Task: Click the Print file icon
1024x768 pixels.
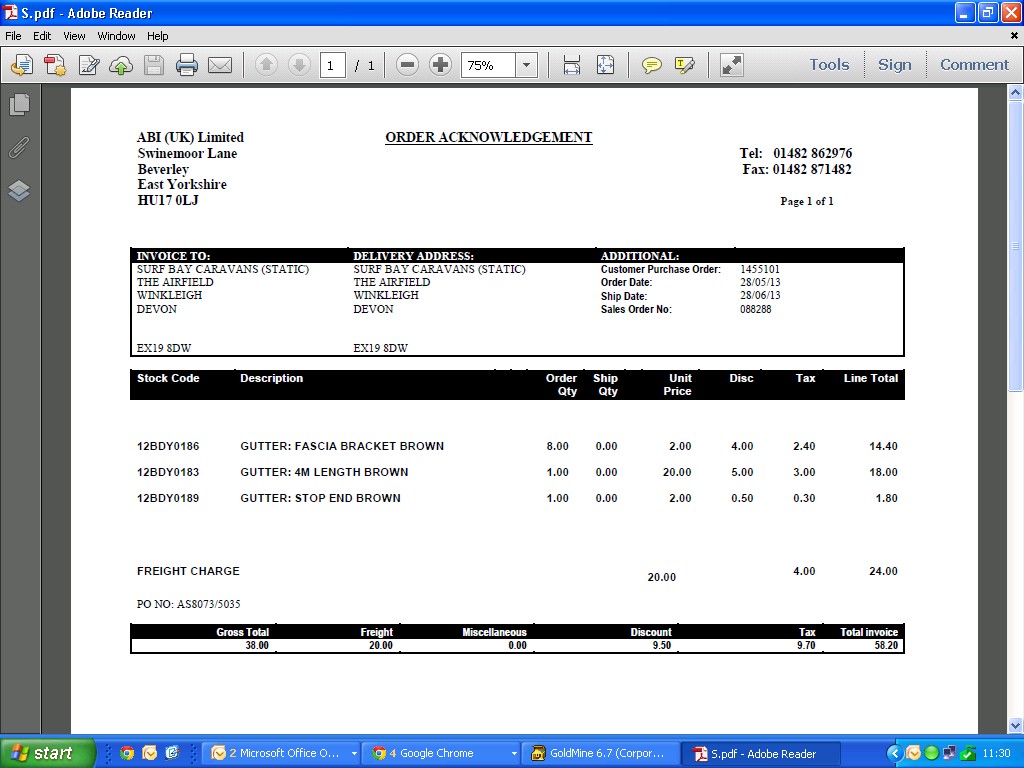Action: click(x=187, y=66)
